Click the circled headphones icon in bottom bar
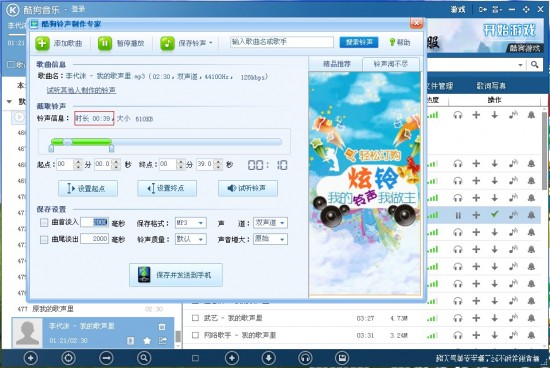 coord(305,358)
